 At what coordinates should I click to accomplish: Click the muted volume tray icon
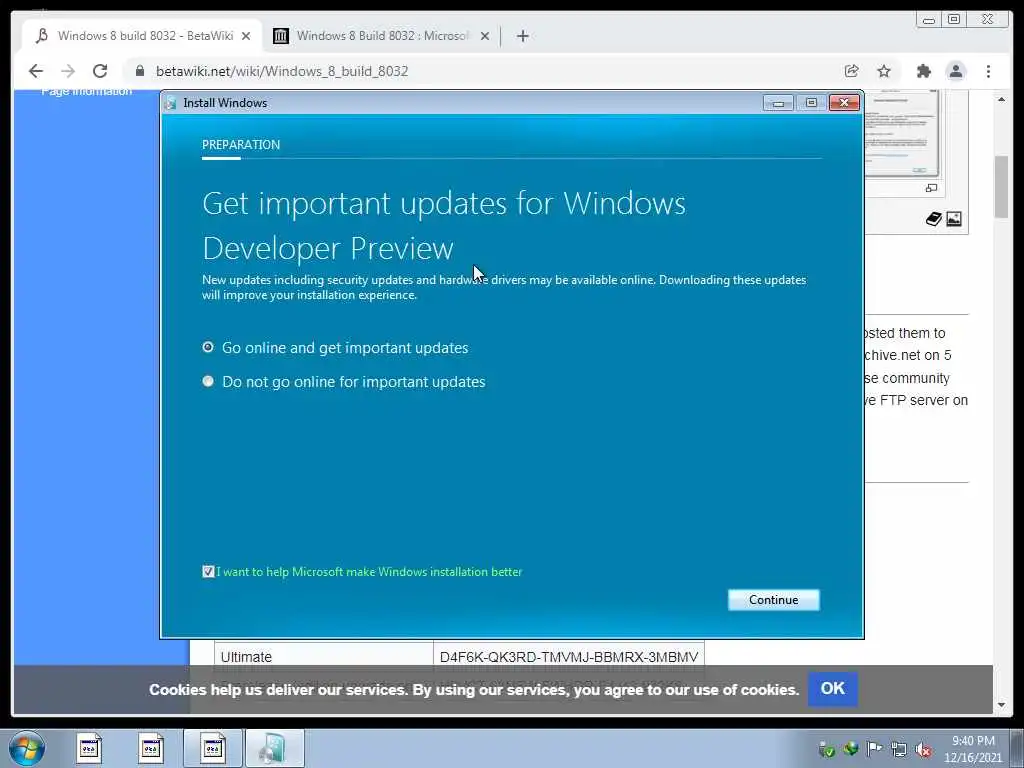923,749
